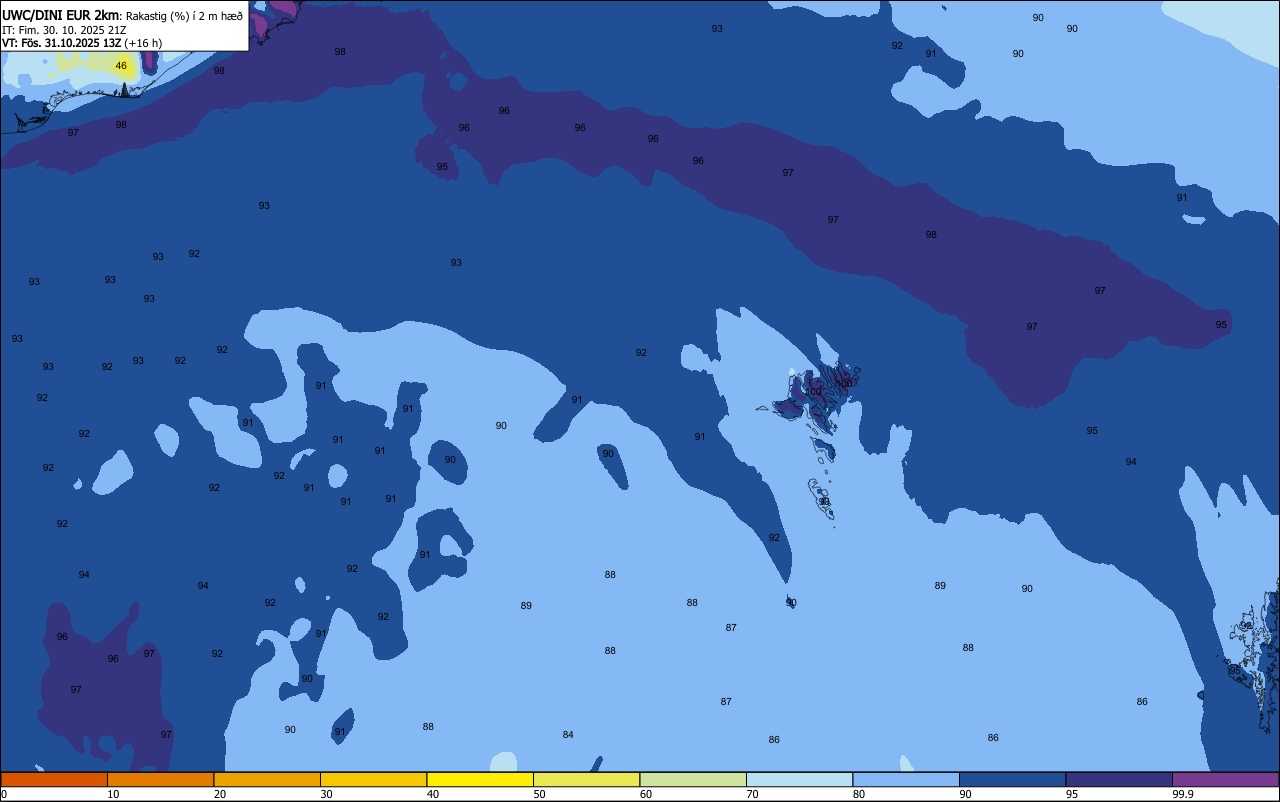The width and height of the screenshot is (1280, 802).
Task: Click the humidity value "84" on the map
Action: click(x=568, y=735)
